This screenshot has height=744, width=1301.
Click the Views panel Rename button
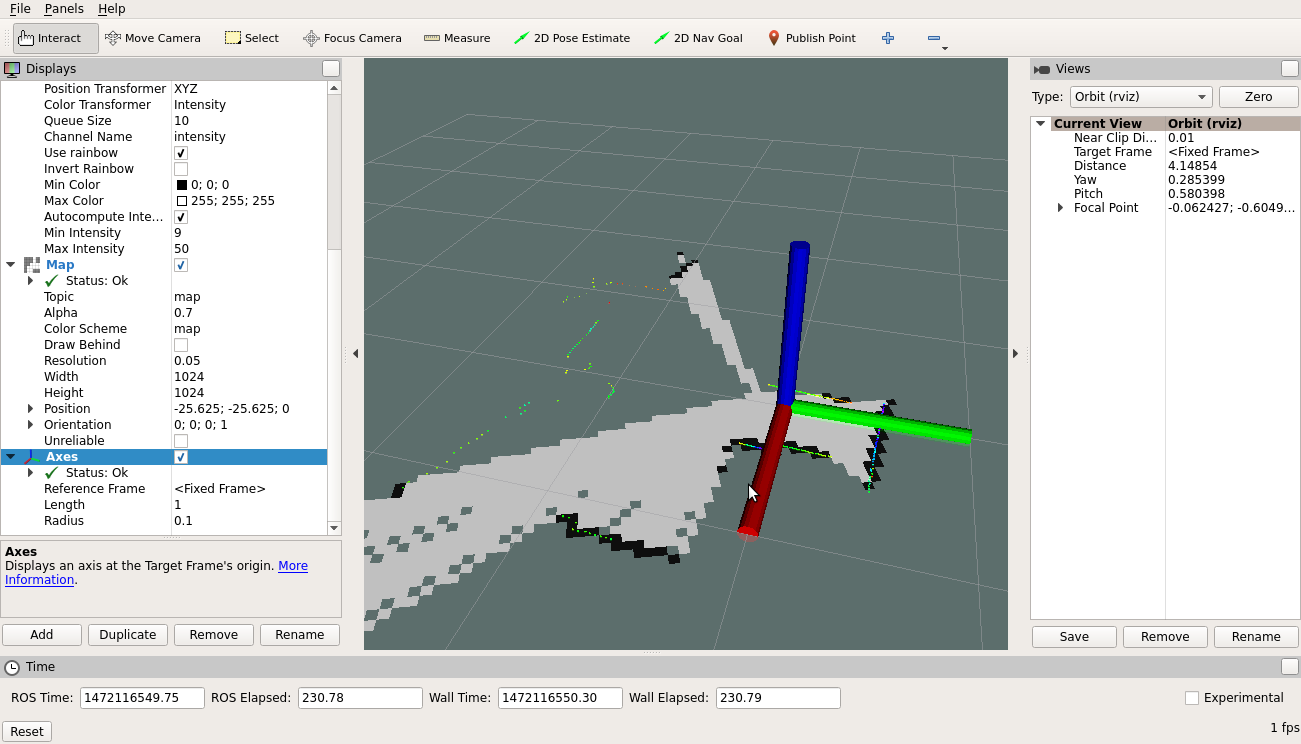(x=1256, y=637)
